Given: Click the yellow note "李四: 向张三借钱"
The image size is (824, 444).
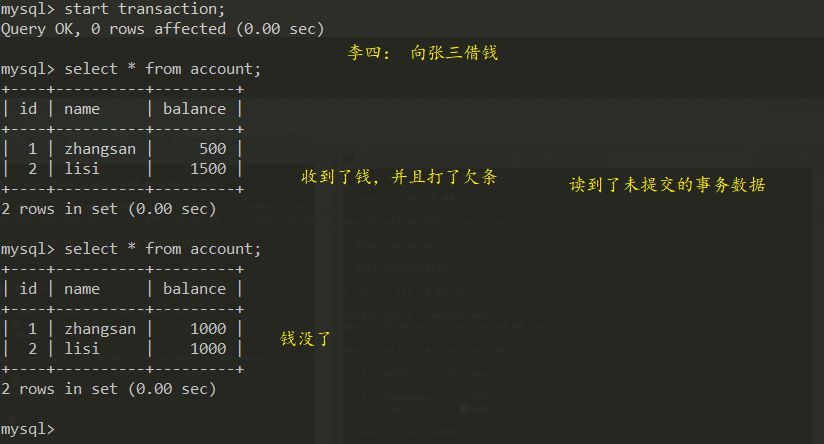Looking at the screenshot, I should [422, 53].
